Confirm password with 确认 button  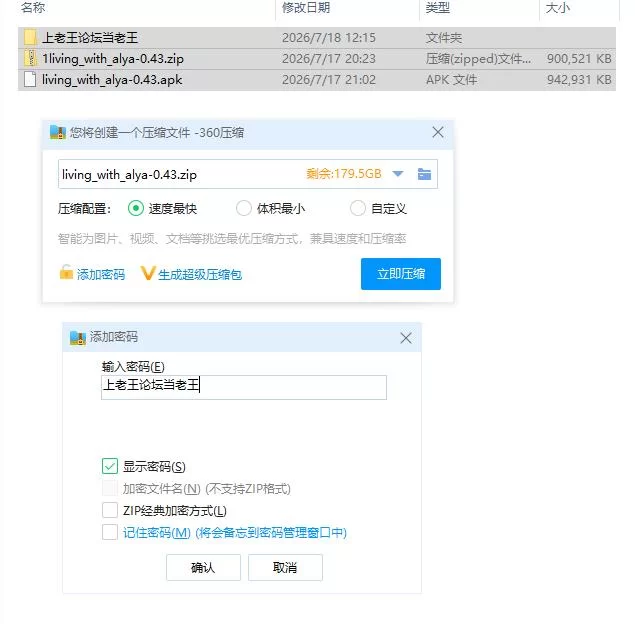pos(203,567)
